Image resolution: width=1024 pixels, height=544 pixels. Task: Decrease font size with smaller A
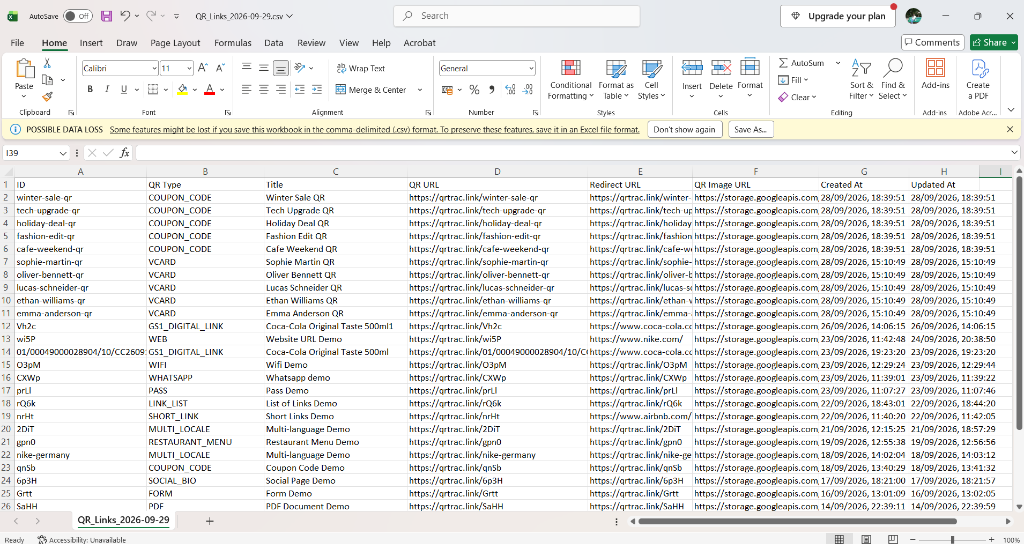[x=221, y=68]
